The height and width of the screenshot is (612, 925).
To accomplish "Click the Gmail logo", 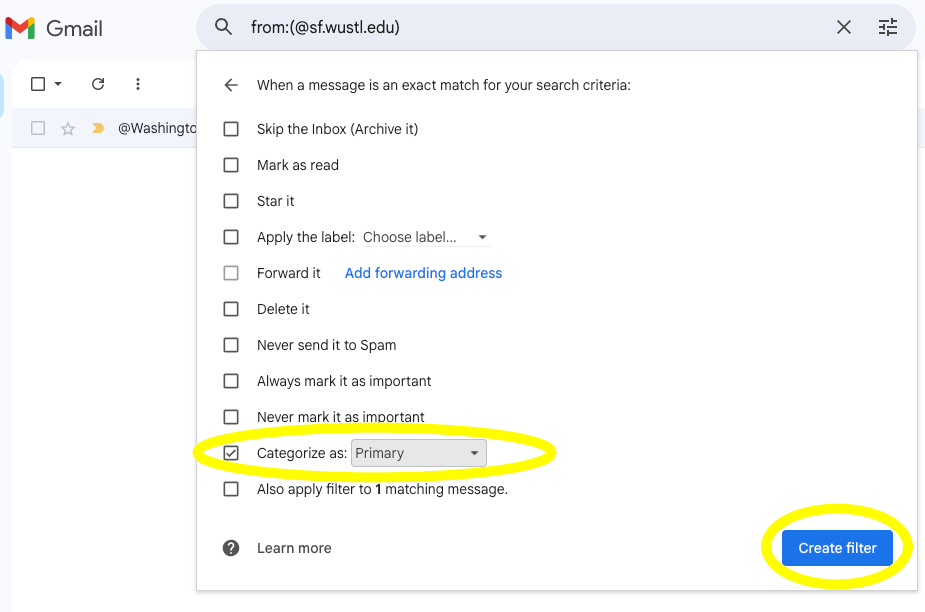I will coord(54,28).
